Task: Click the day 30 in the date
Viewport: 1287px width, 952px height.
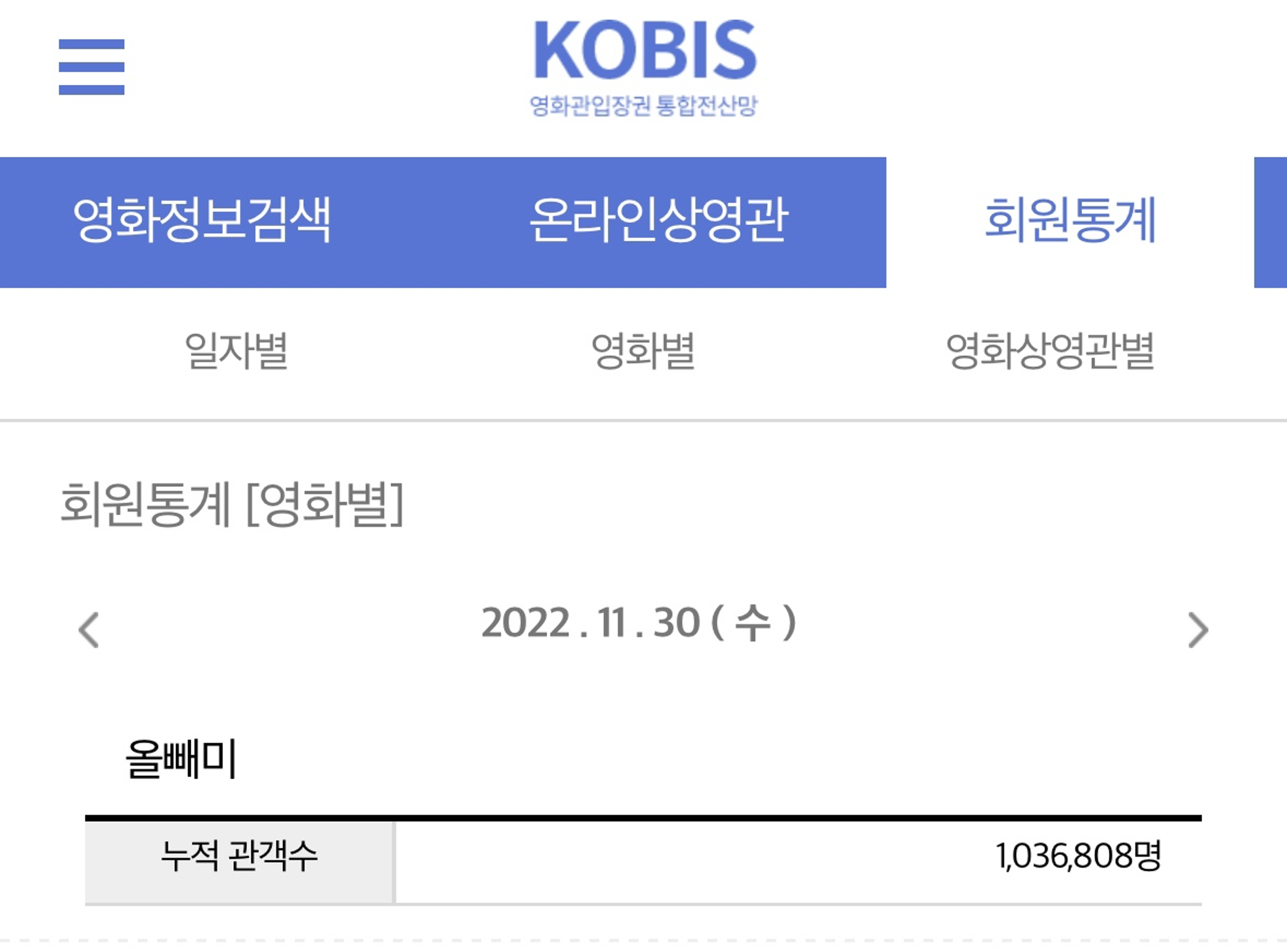Action: 677,624
